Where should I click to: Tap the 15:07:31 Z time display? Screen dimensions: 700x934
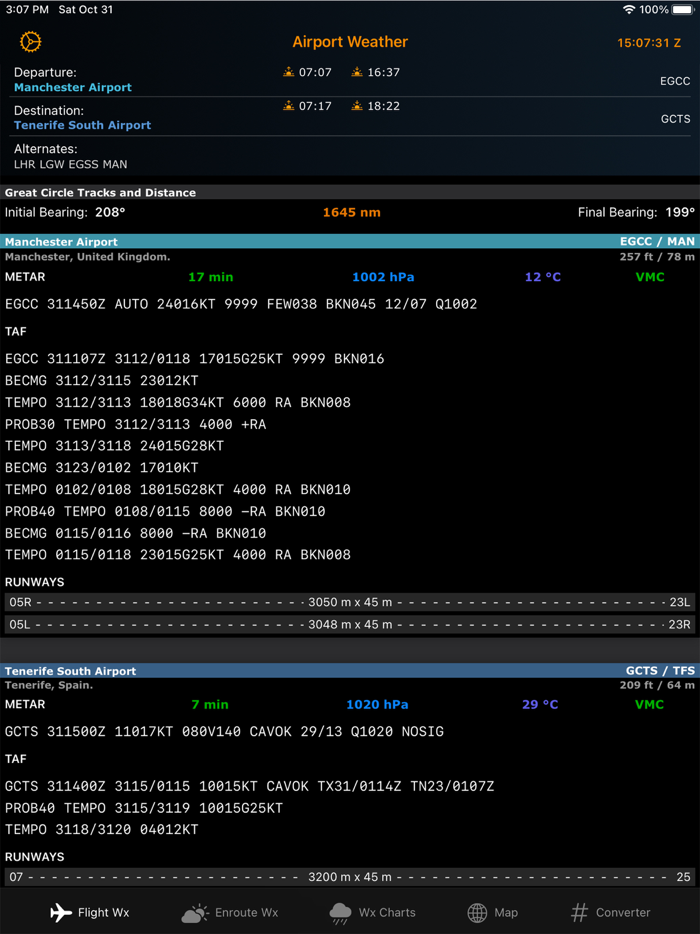pyautogui.click(x=649, y=43)
